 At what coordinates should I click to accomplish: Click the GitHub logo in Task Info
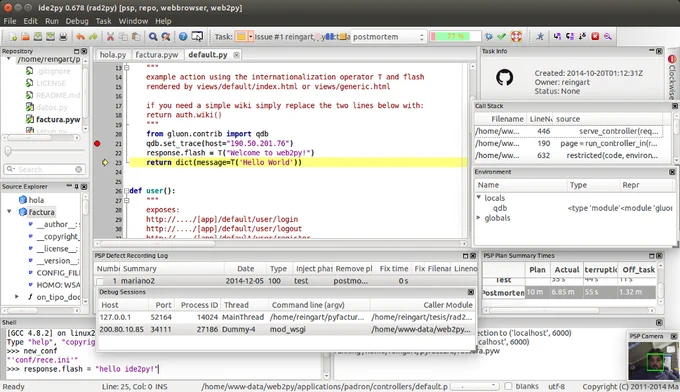[504, 78]
